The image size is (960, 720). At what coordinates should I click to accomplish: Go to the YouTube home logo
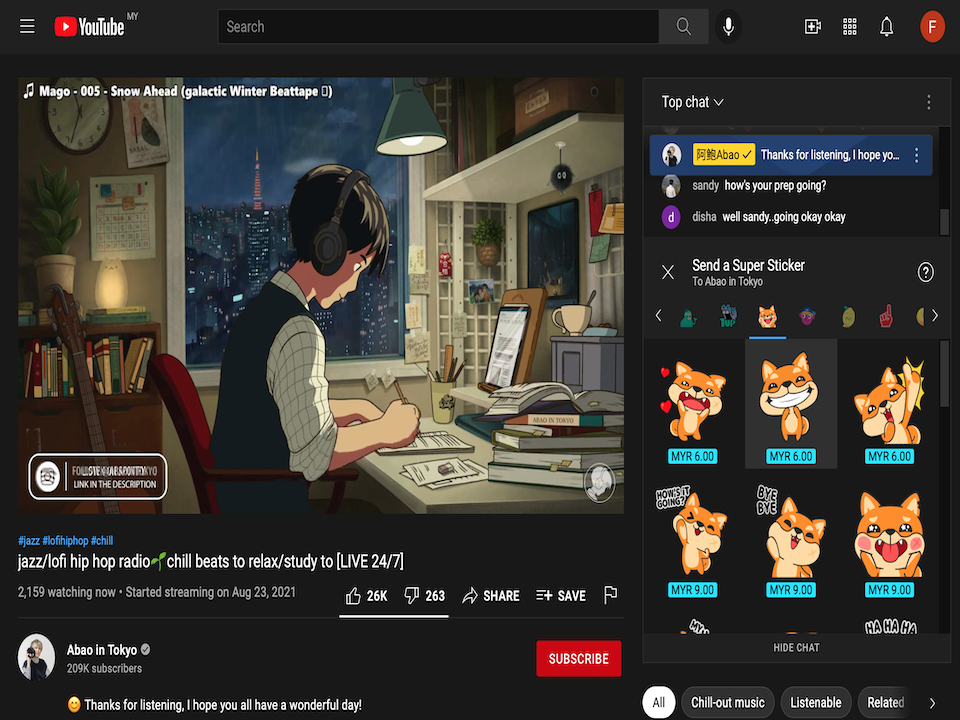[x=89, y=27]
